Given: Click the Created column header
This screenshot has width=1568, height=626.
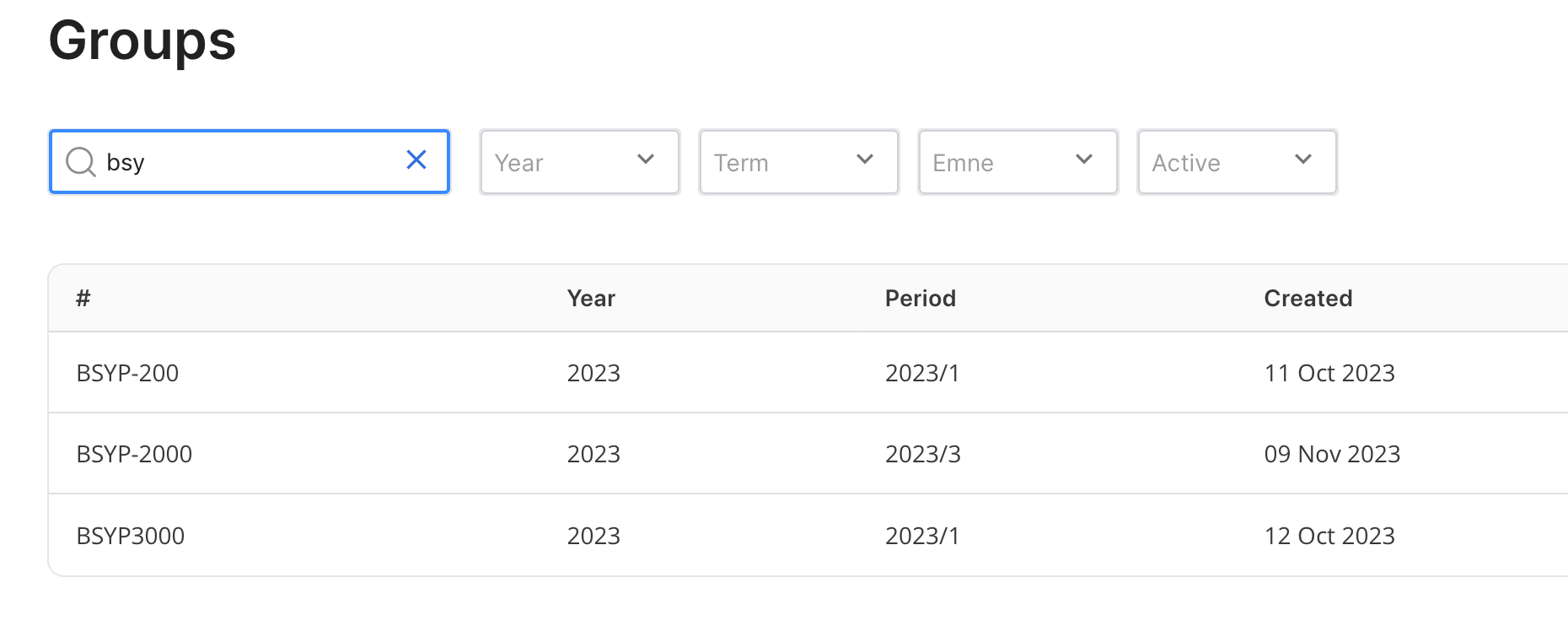Looking at the screenshot, I should (1308, 299).
